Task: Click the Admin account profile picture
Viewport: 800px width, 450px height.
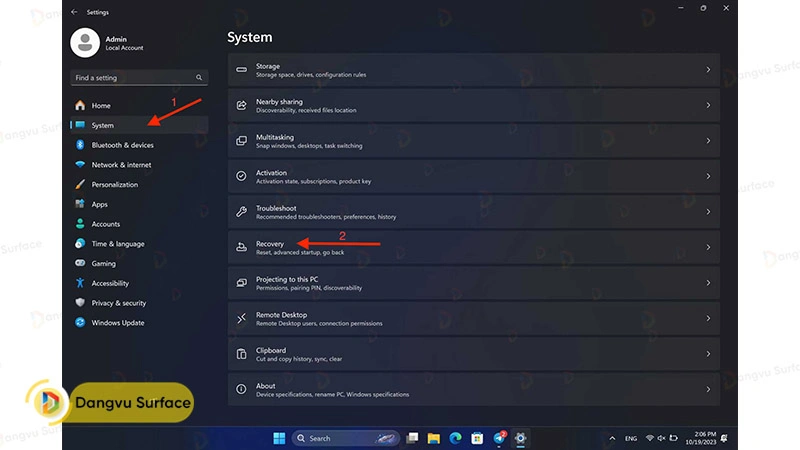Action: [84, 43]
